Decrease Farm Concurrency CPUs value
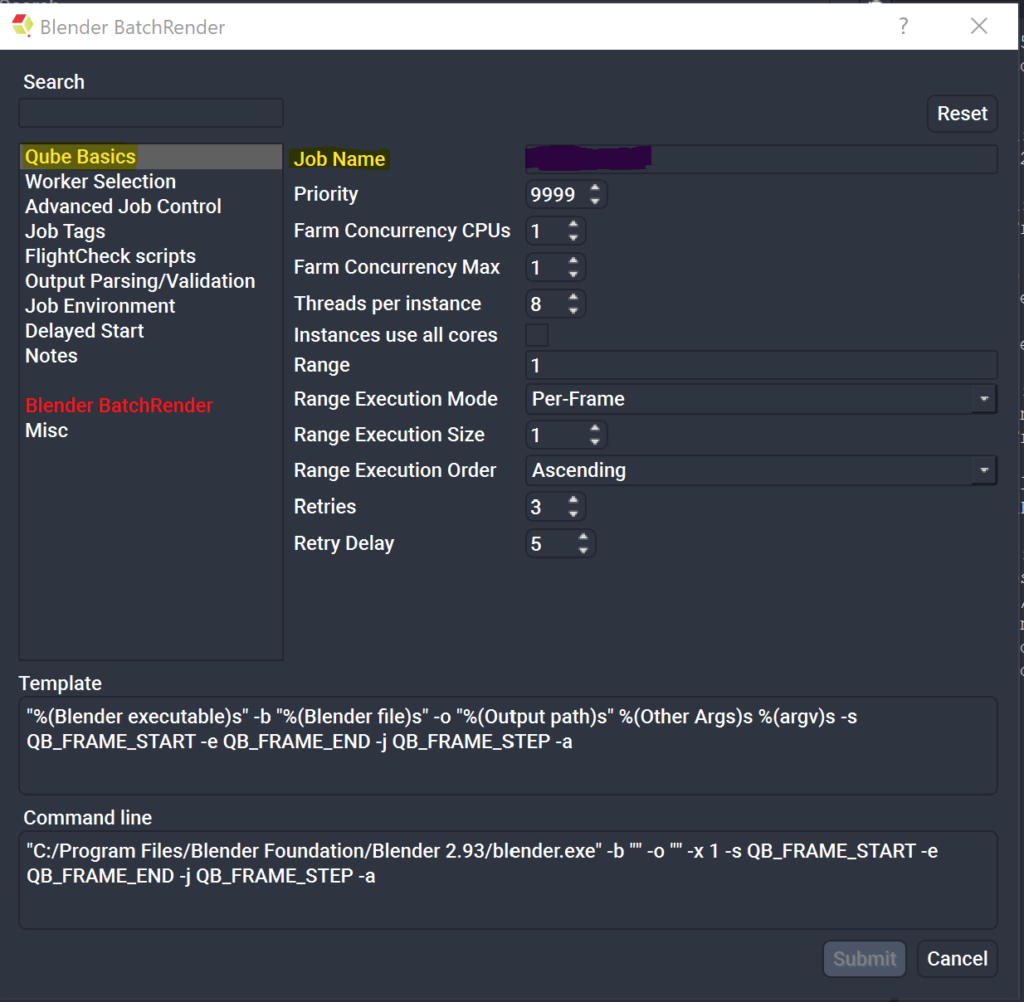This screenshot has width=1024, height=1002. pyautogui.click(x=573, y=238)
